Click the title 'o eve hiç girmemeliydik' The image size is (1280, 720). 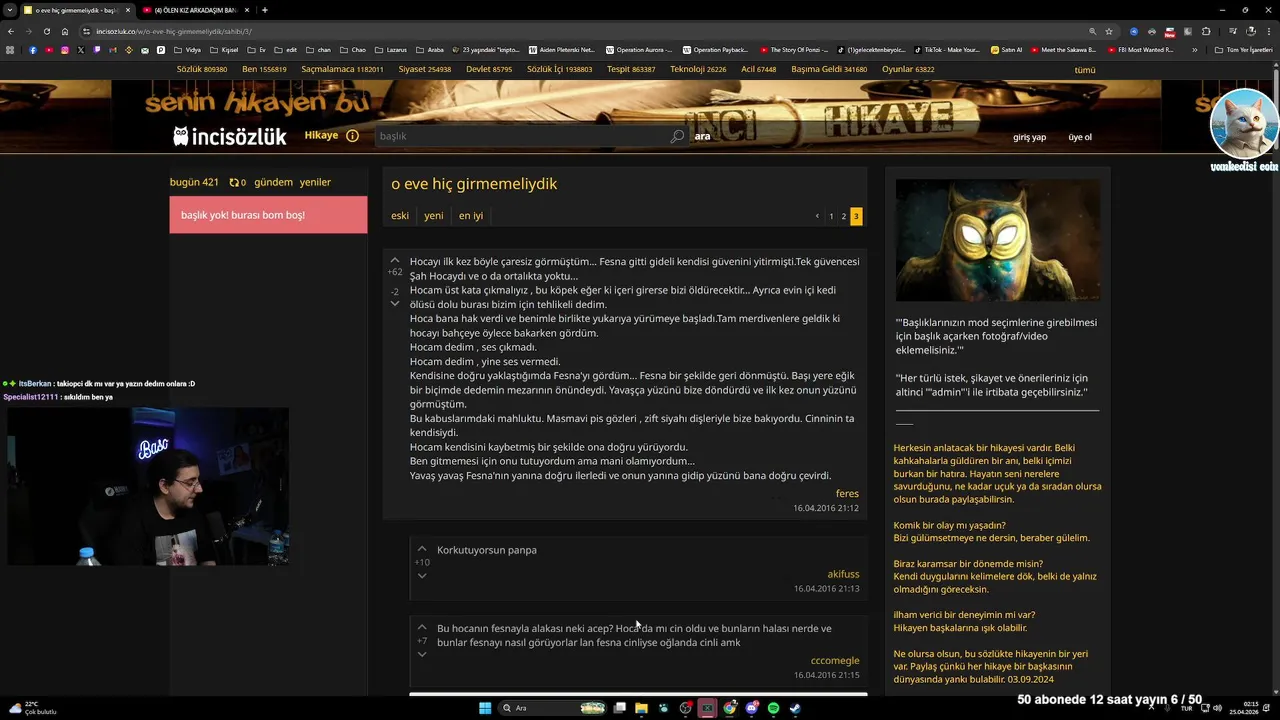[474, 184]
